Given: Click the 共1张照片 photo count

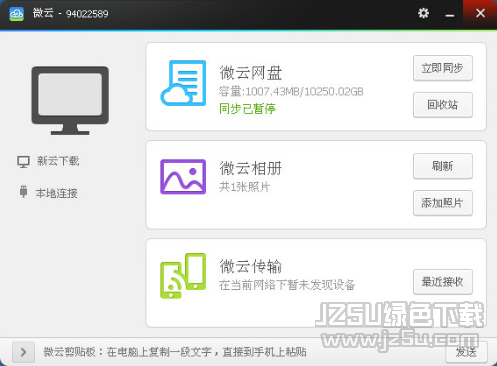Looking at the screenshot, I should pos(244,187).
